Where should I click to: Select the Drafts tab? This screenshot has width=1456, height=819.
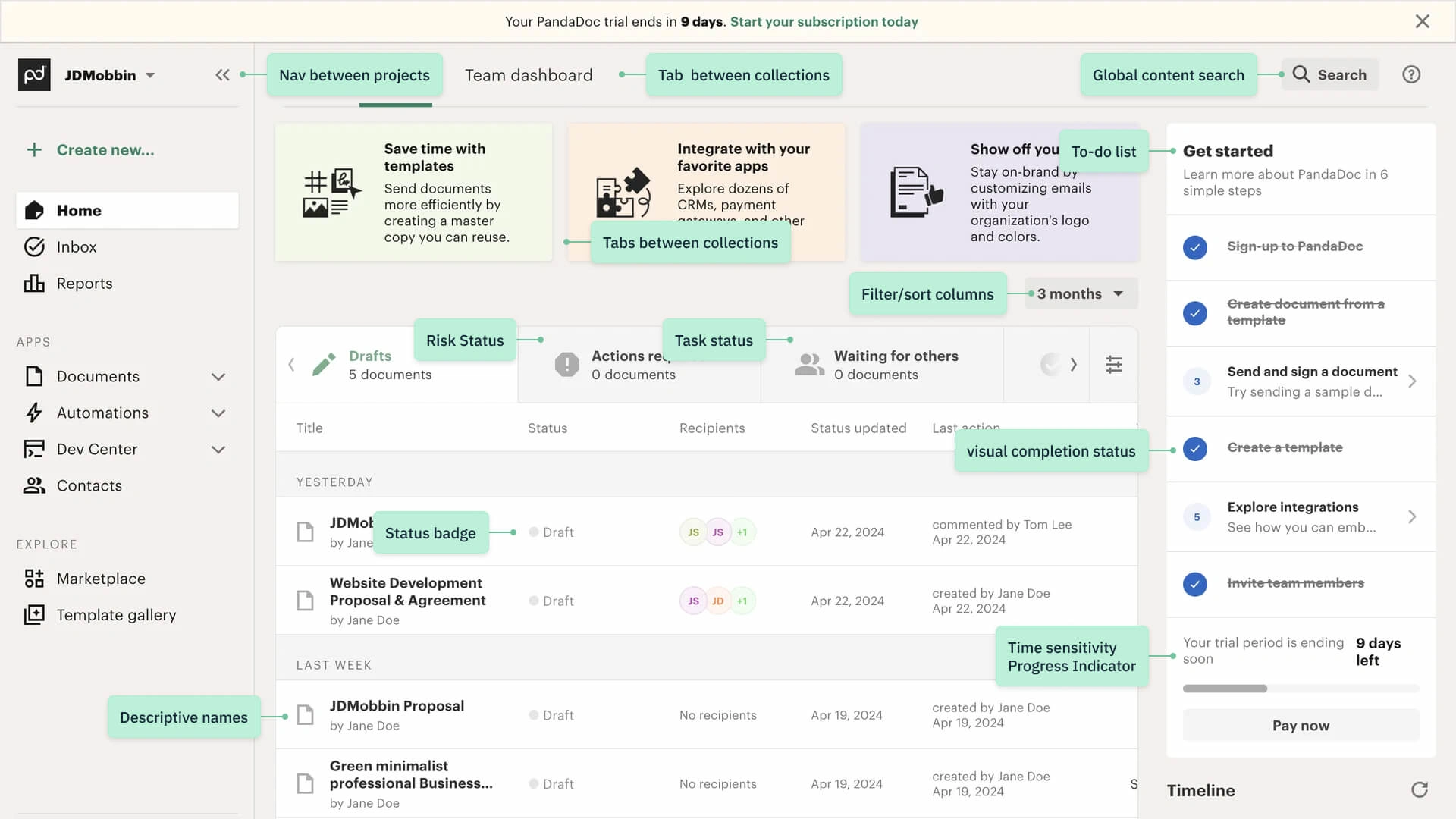click(397, 365)
